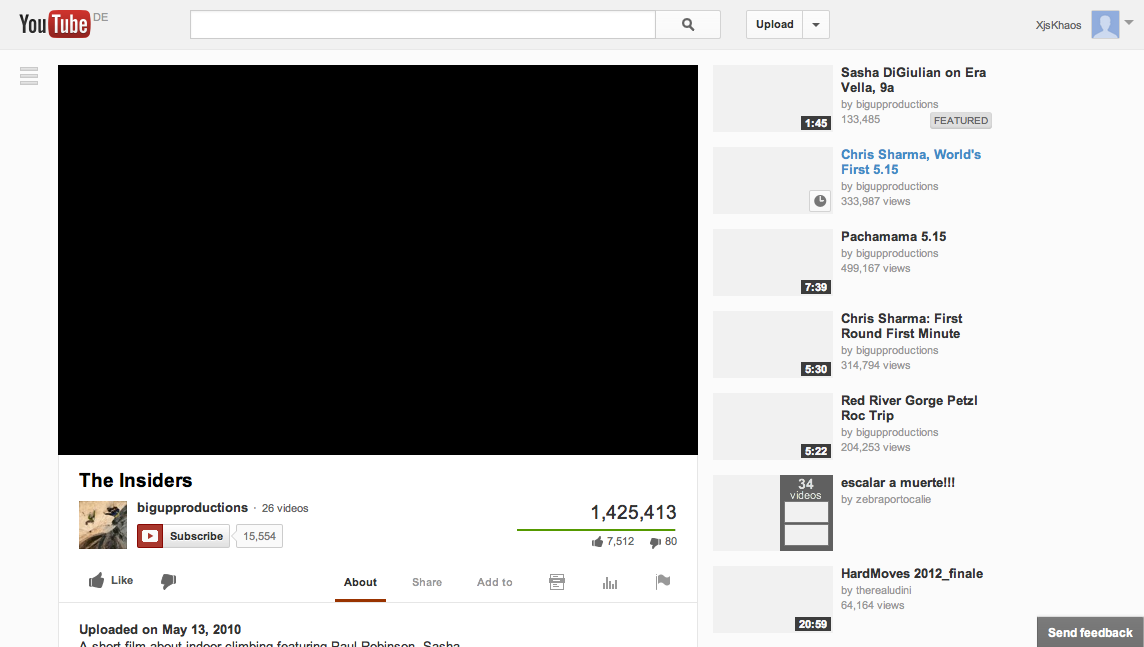
Task: Click the XjsKhaos profile avatar
Action: pos(1105,24)
